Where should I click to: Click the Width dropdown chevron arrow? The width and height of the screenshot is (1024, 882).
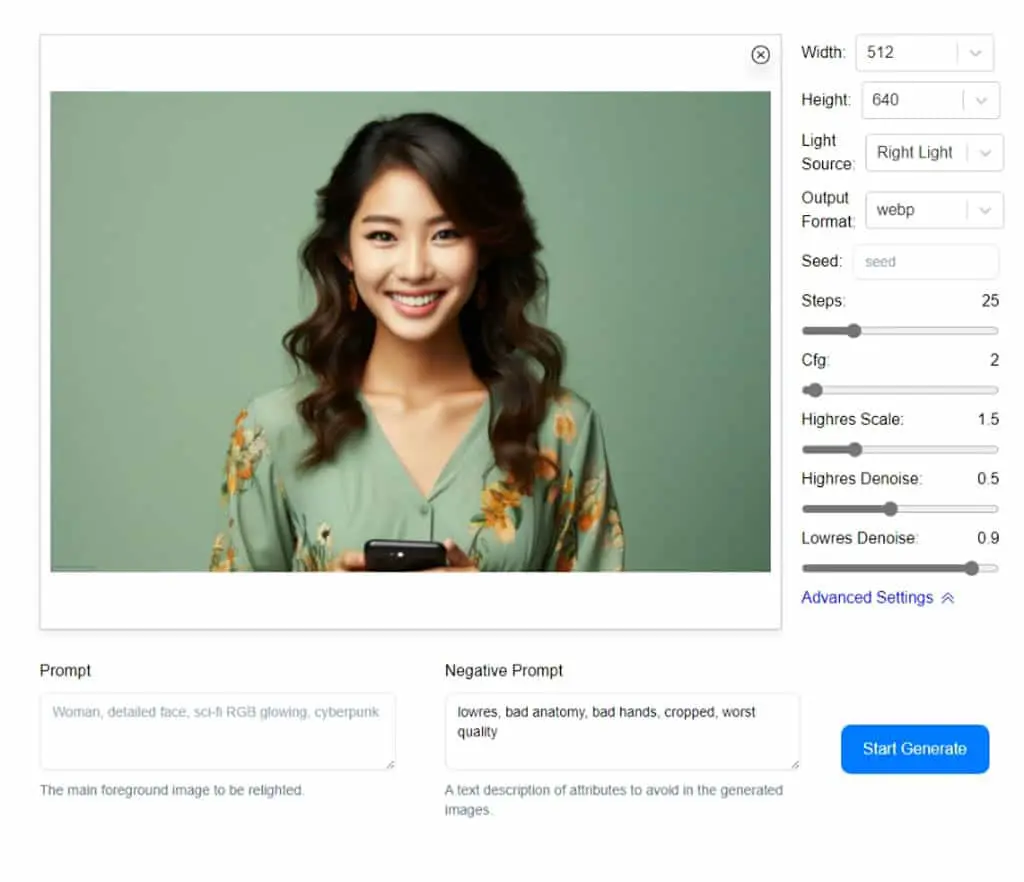coord(976,53)
